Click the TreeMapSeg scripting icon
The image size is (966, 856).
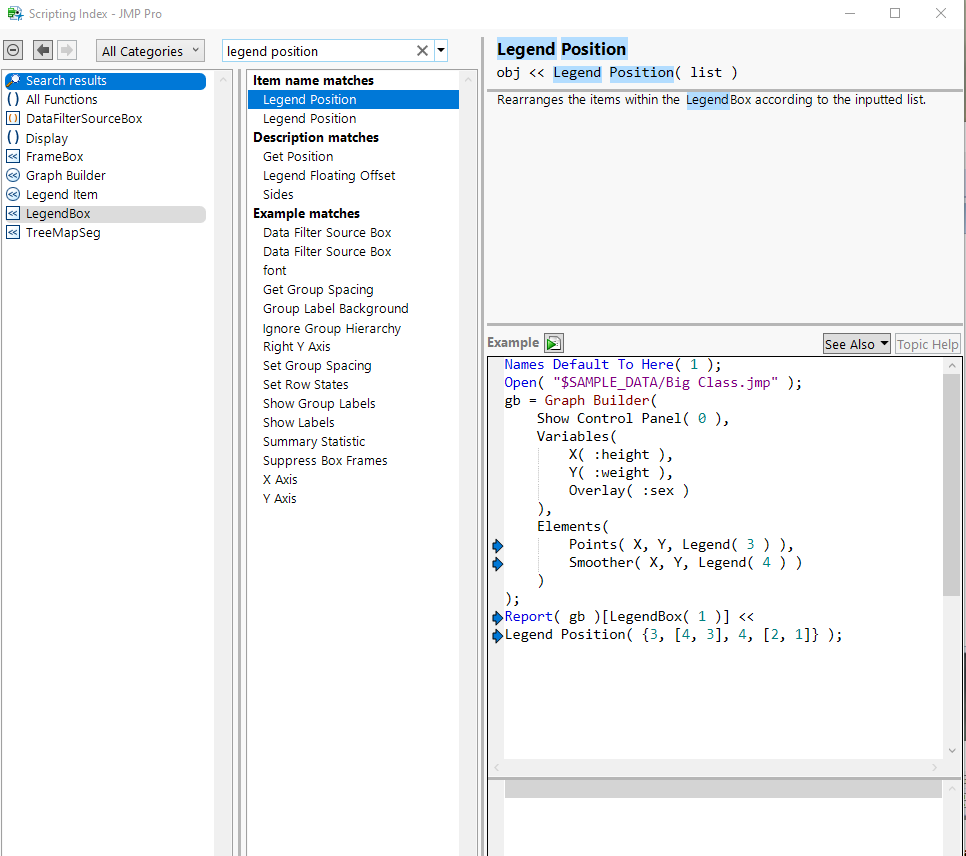point(12,232)
